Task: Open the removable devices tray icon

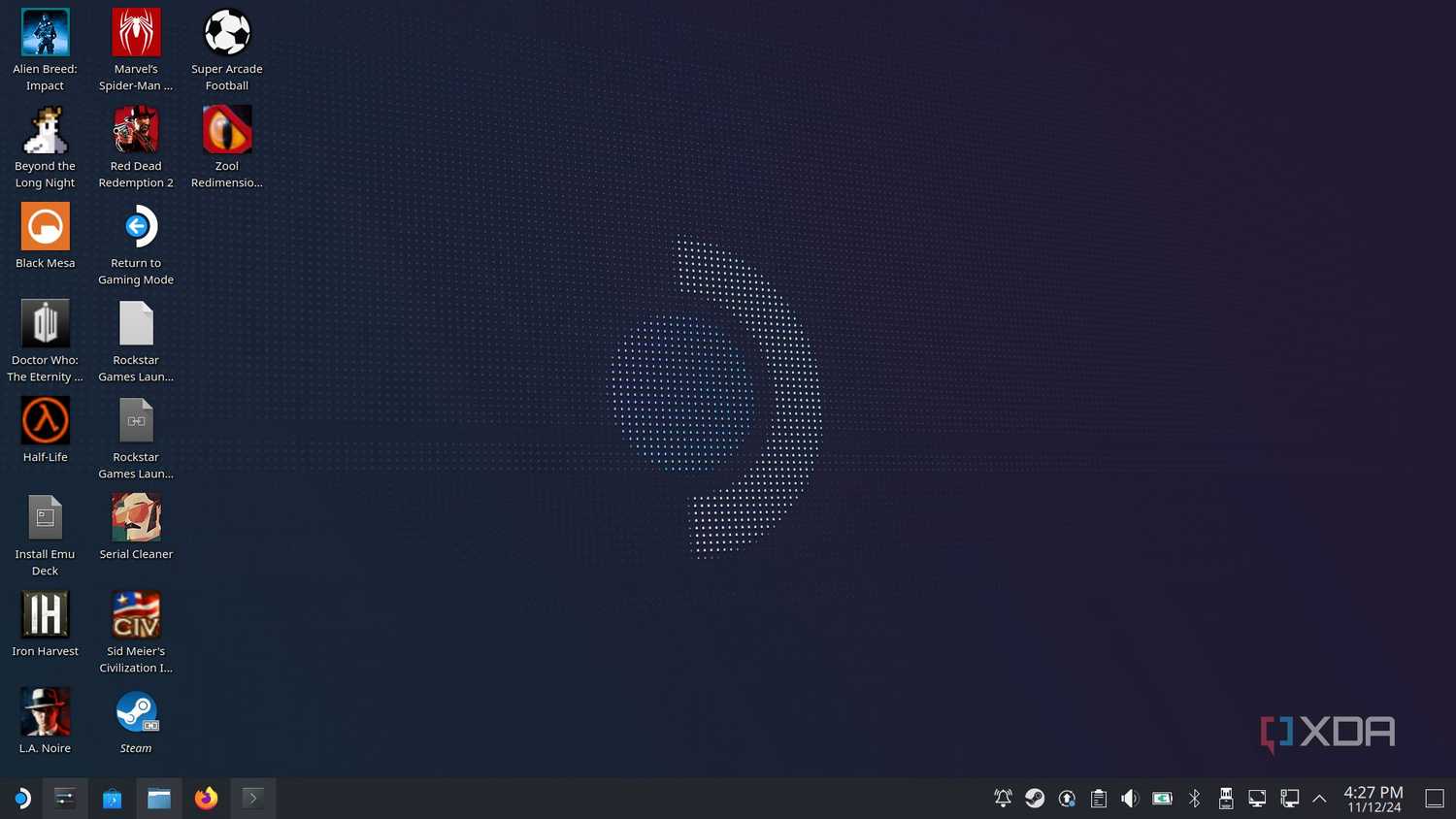Action: (1226, 798)
